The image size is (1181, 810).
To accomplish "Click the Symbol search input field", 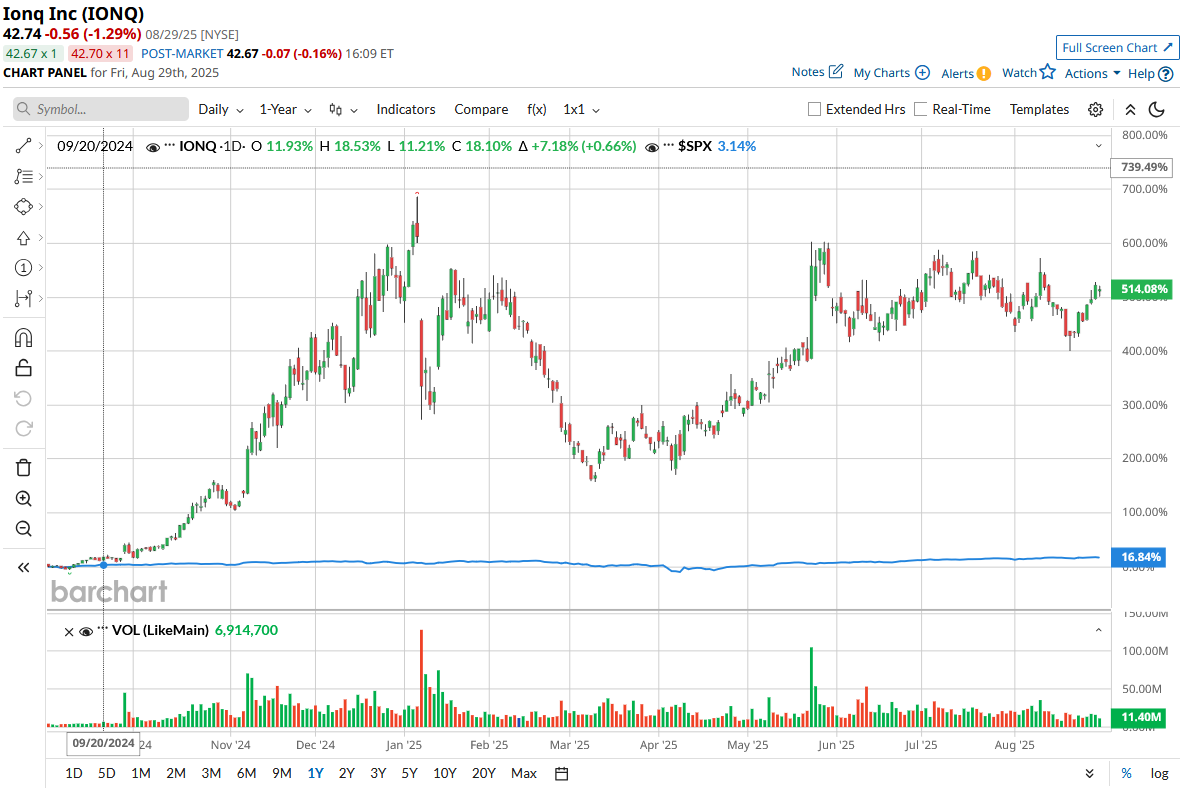I will [101, 109].
